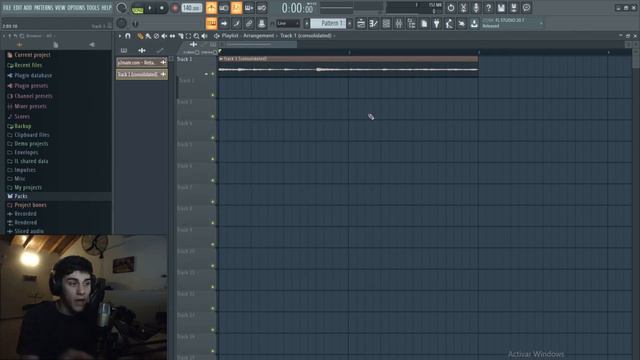Open the ADD menu
The width and height of the screenshot is (640, 360).
[28, 8]
